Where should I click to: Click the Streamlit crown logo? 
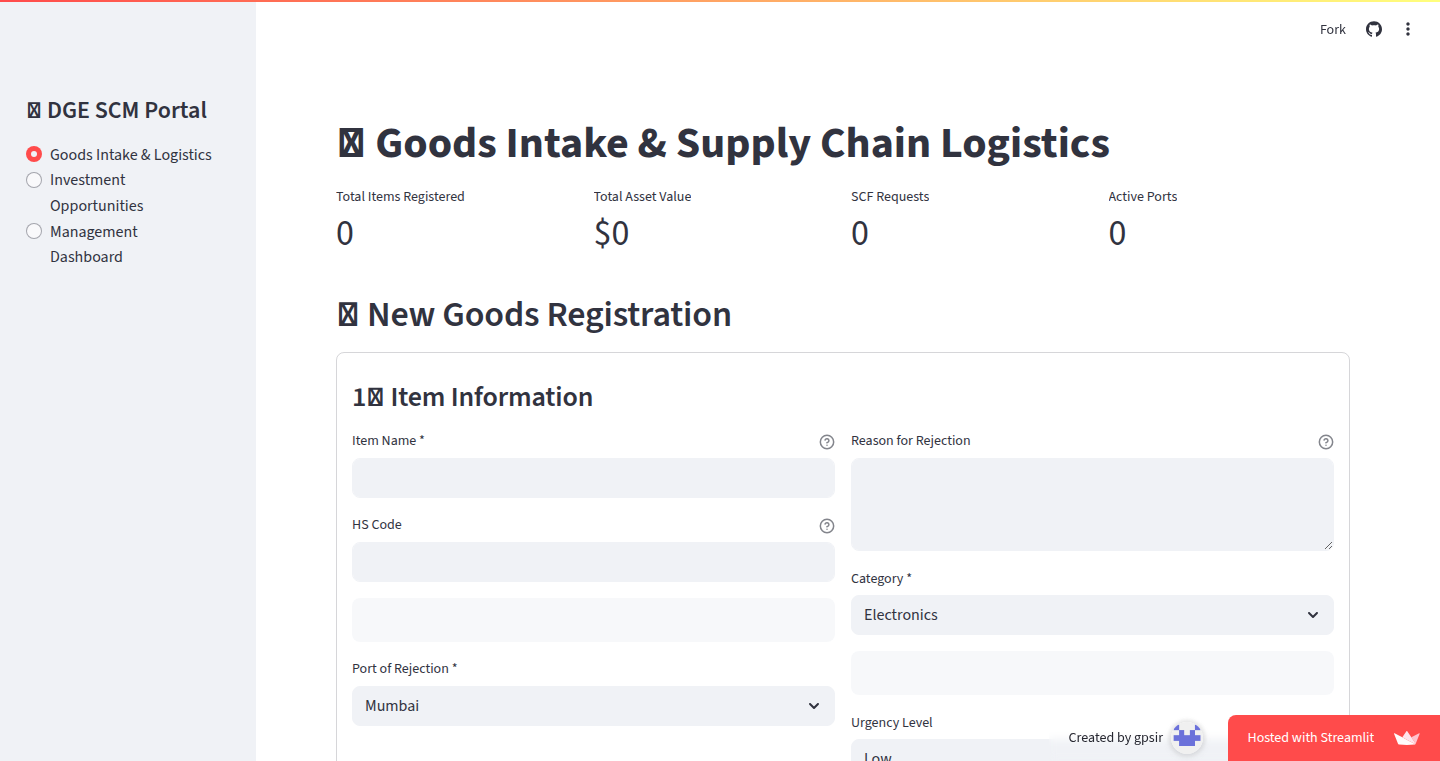pyautogui.click(x=1407, y=738)
